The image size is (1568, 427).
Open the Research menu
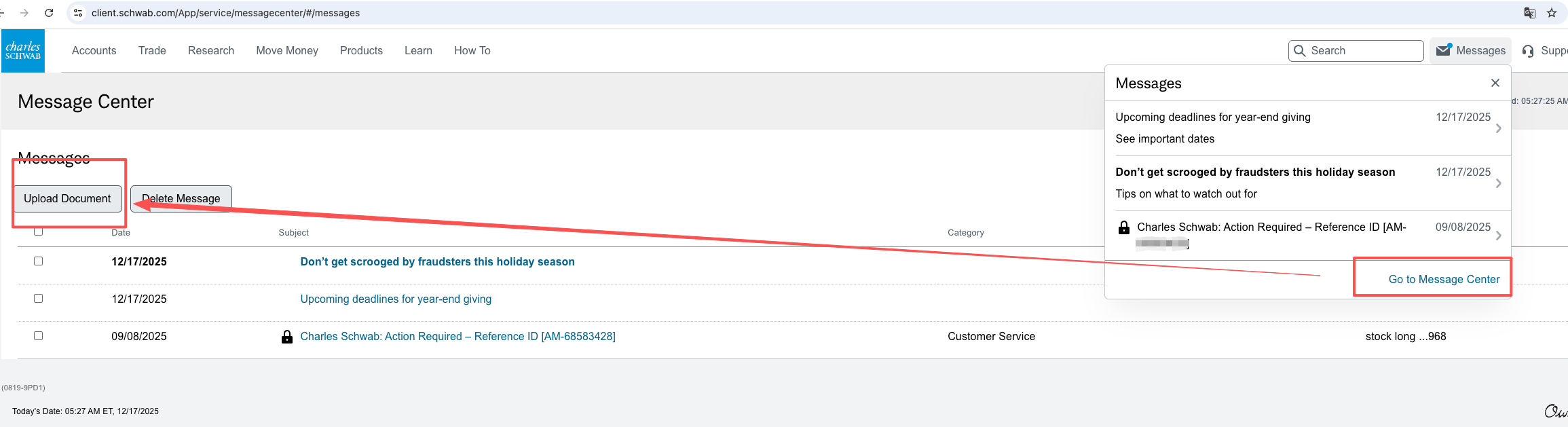pos(211,51)
